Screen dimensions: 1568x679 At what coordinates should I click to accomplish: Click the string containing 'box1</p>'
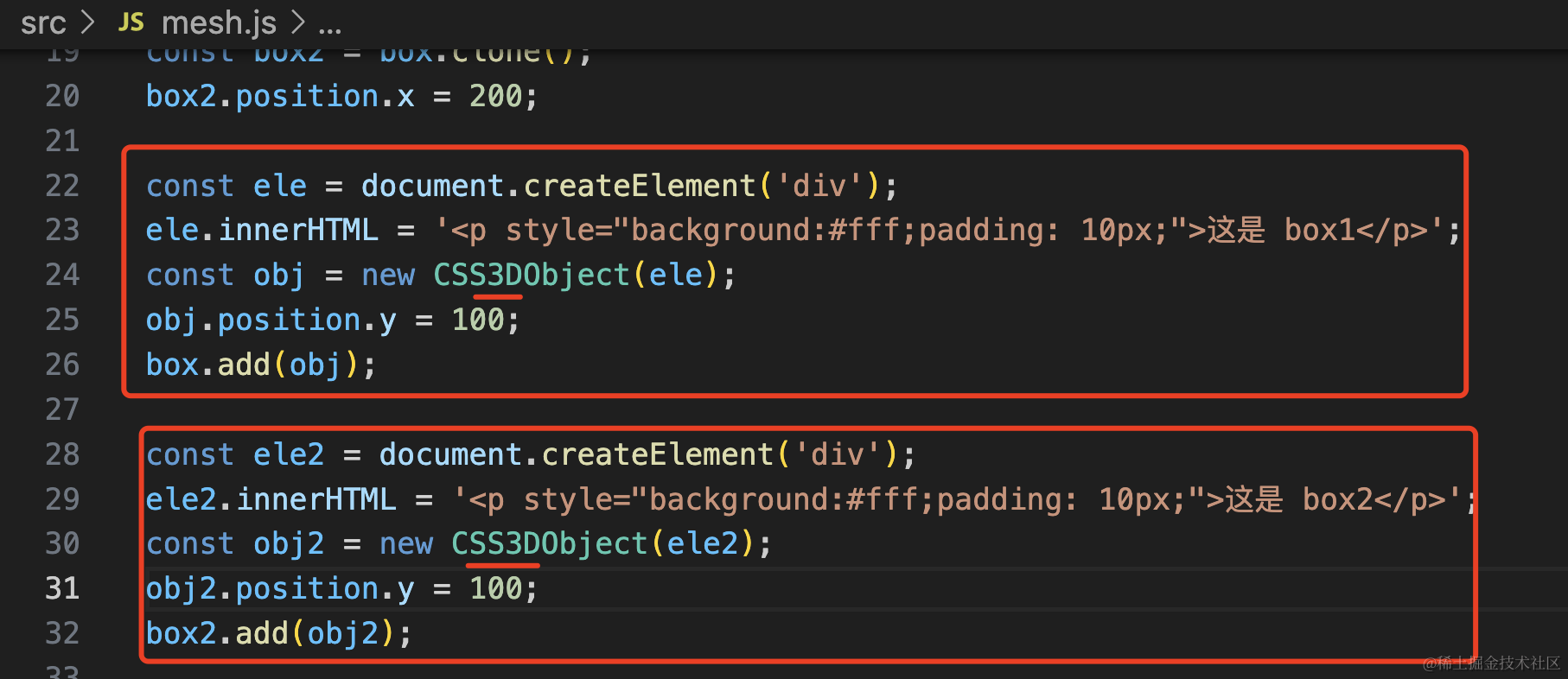point(939,230)
